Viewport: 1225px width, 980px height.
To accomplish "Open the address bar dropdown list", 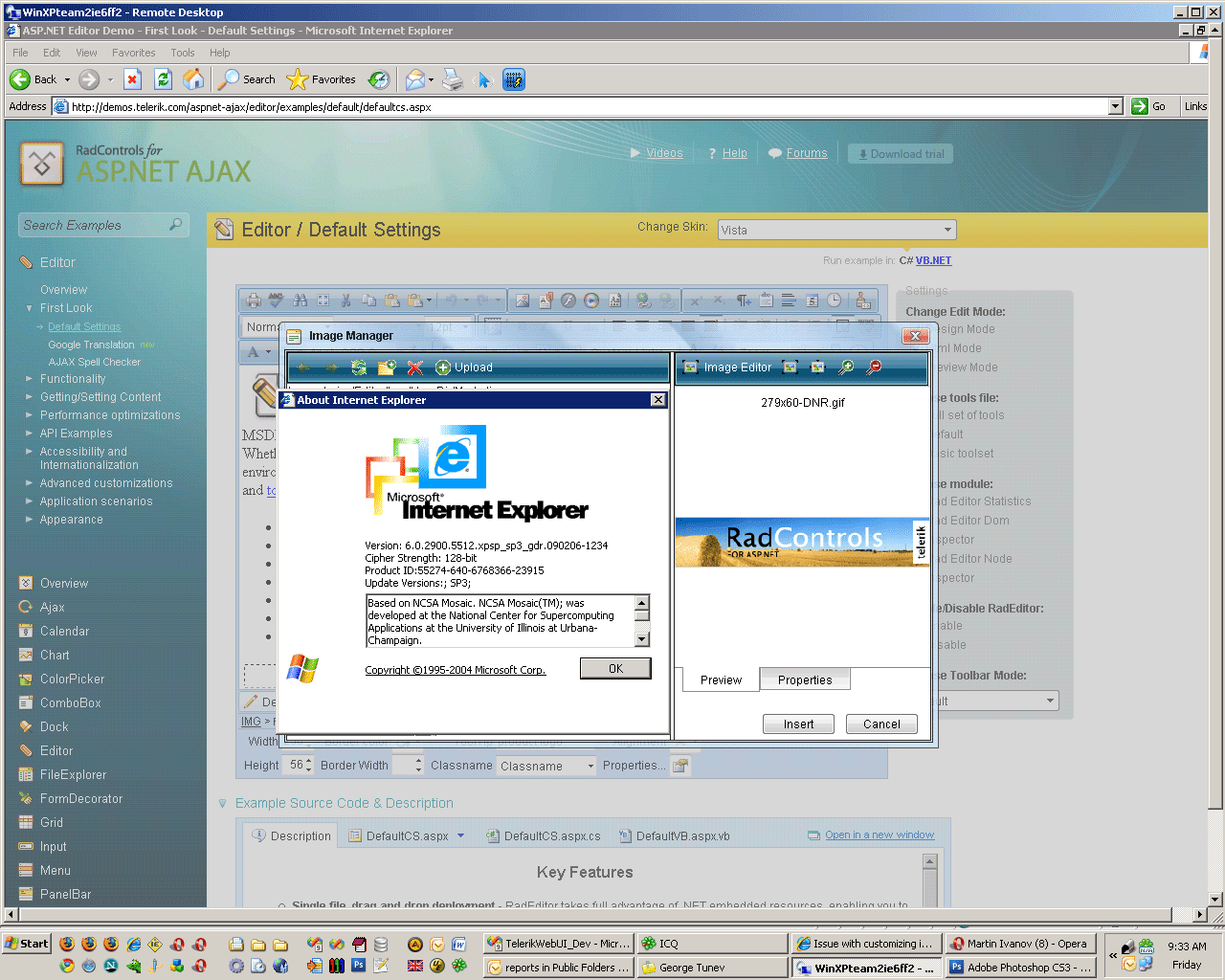I will point(1115,106).
